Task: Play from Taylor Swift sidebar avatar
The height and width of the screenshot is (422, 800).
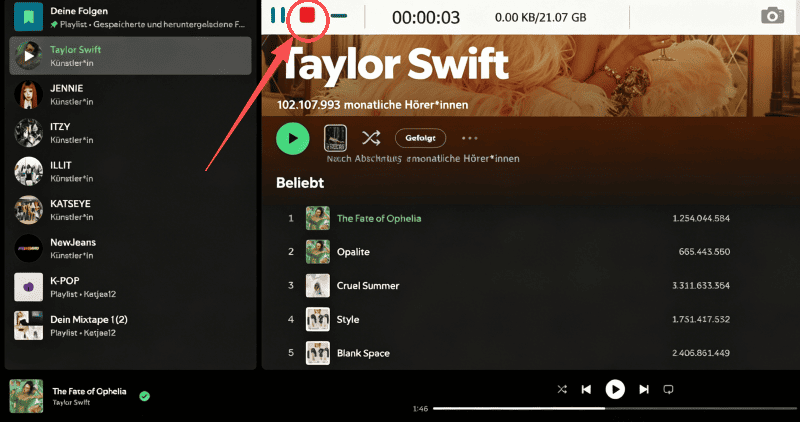Action: pos(29,56)
